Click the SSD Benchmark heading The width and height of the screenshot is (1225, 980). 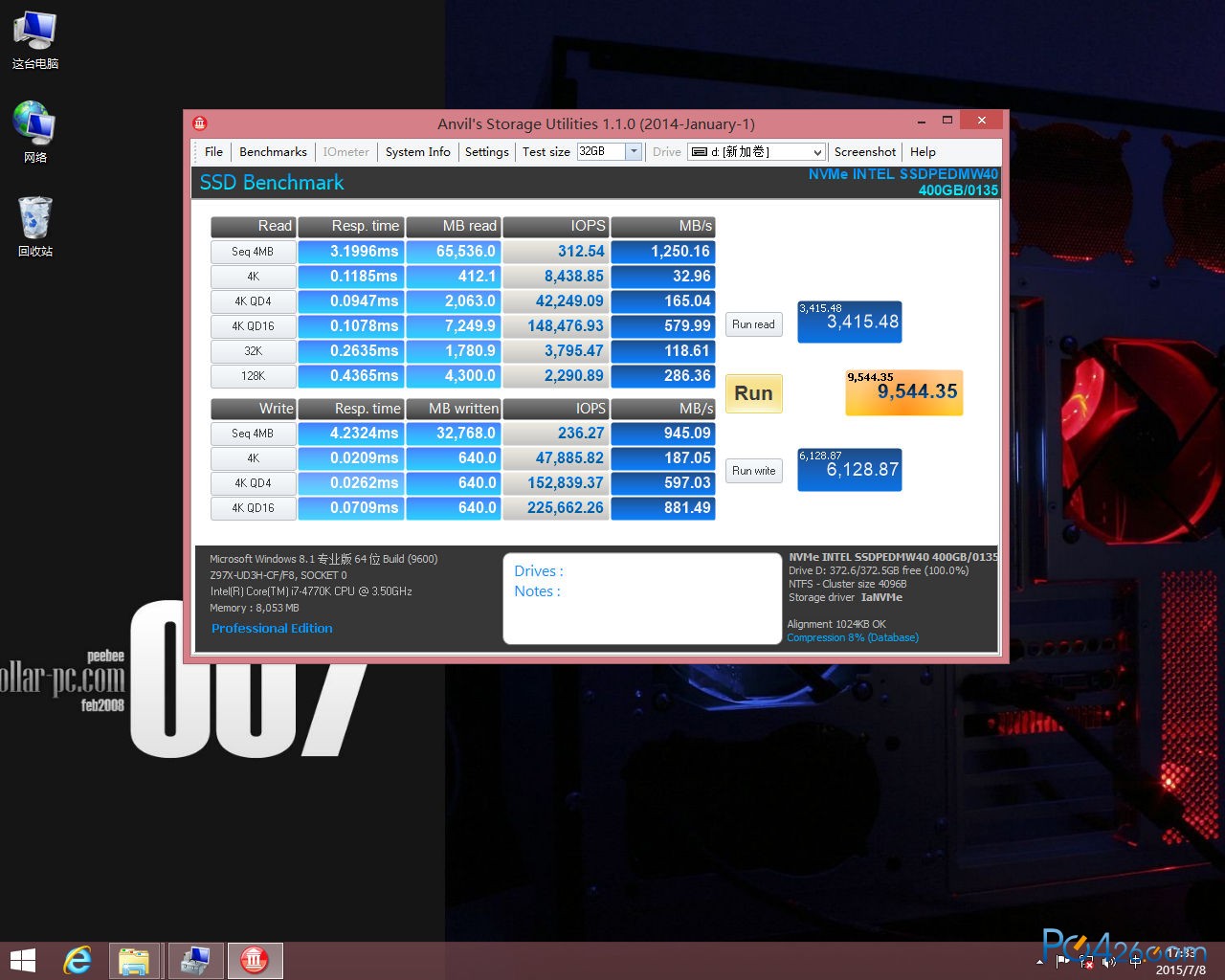pyautogui.click(x=272, y=183)
